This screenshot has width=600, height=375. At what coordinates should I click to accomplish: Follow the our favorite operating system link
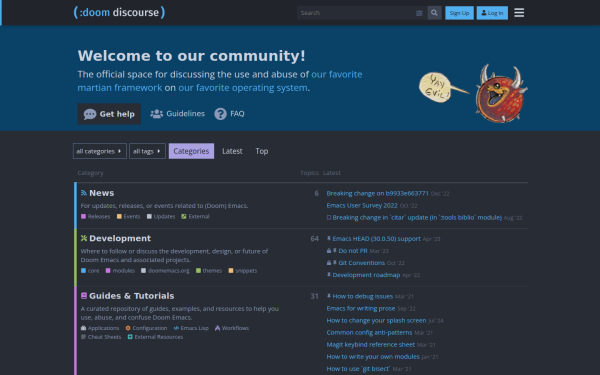click(243, 88)
